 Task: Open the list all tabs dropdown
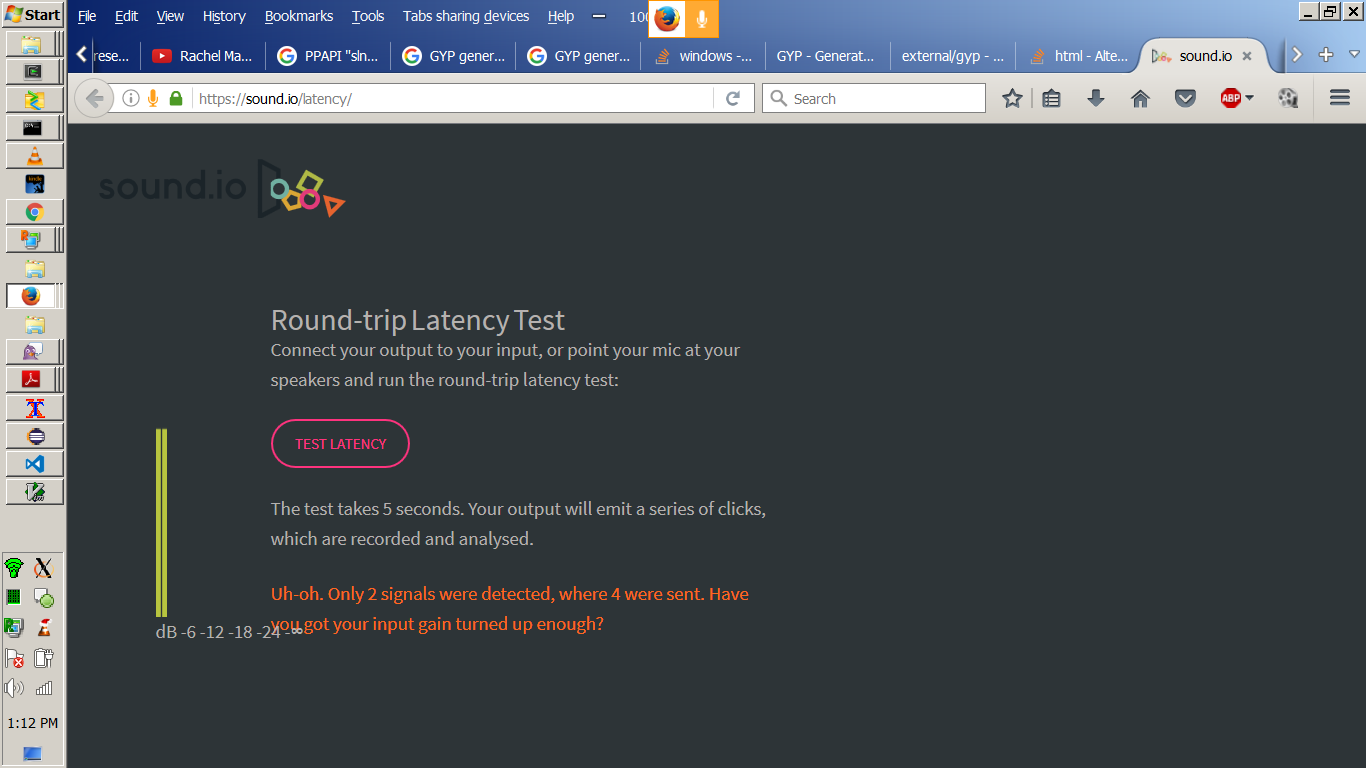(x=1355, y=55)
